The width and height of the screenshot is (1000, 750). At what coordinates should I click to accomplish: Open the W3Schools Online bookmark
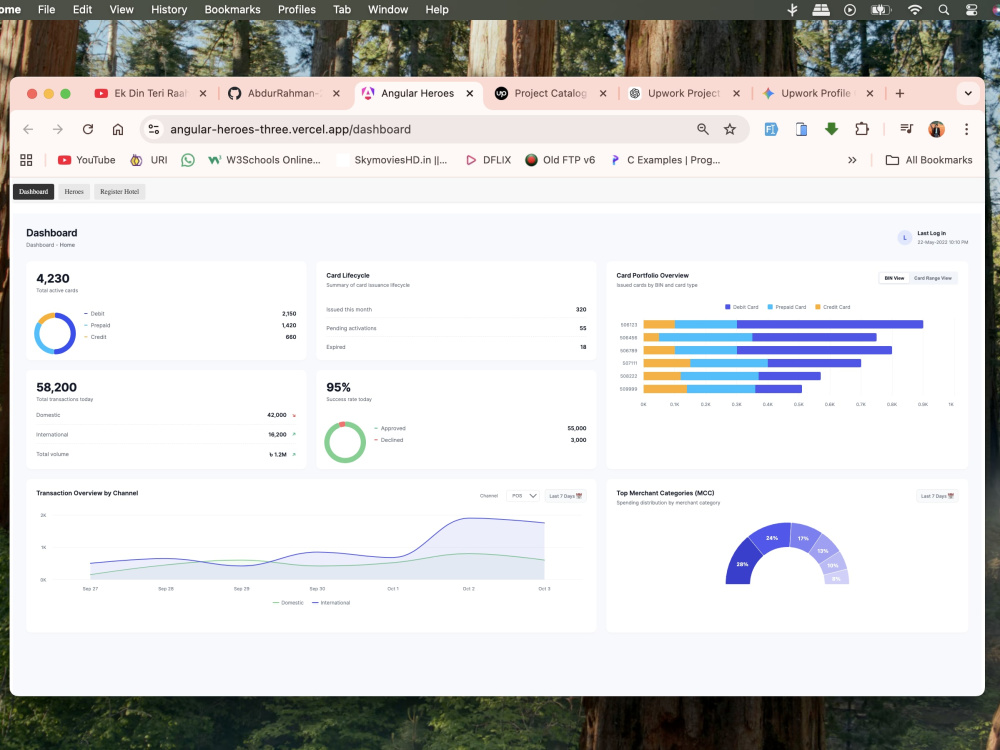(x=265, y=160)
